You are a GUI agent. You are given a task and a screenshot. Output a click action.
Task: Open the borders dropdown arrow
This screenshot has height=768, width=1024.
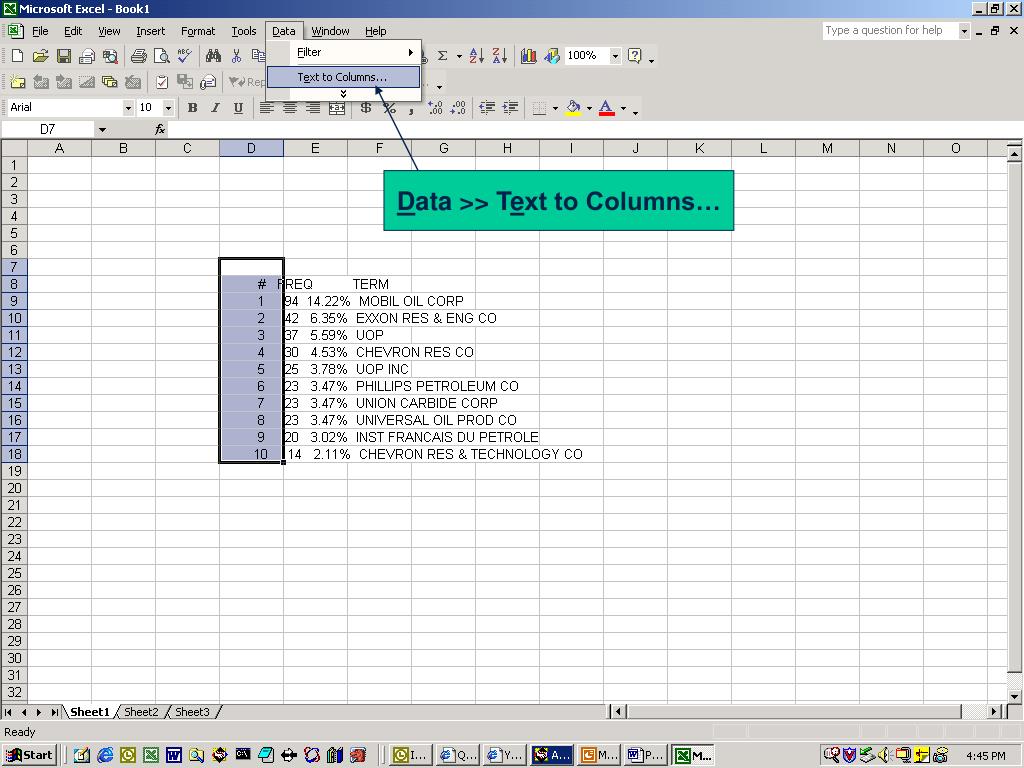click(555, 108)
